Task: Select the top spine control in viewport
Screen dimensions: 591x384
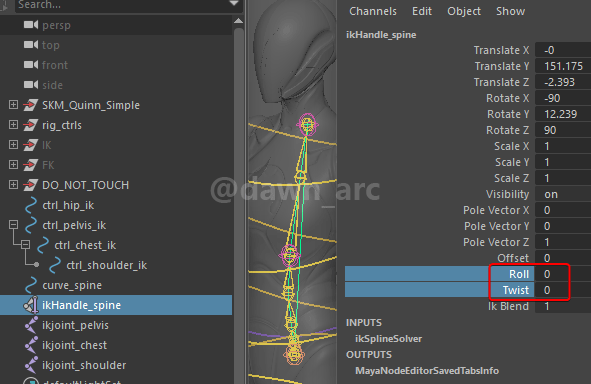Action: 308,124
